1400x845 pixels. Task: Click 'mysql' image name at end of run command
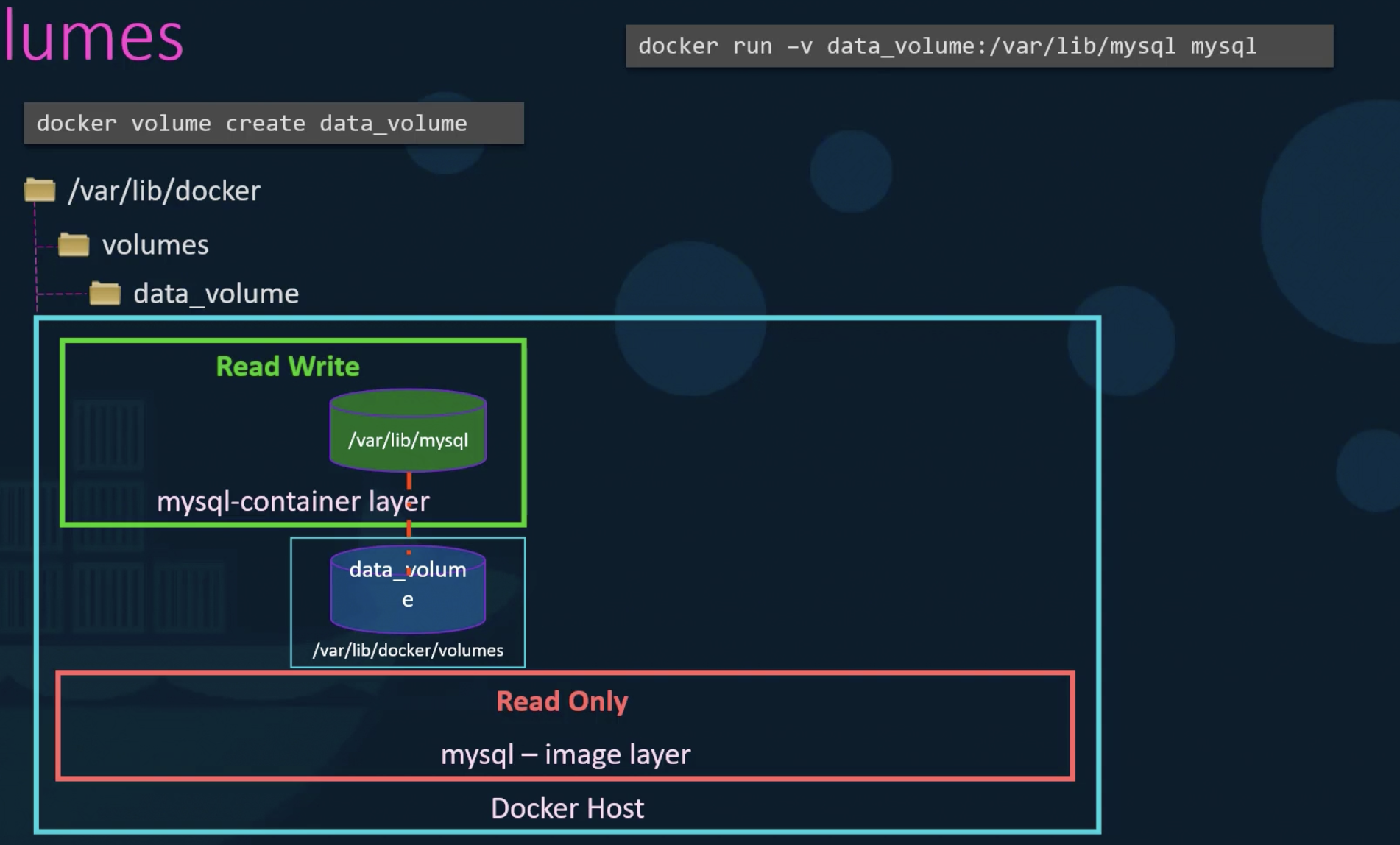click(x=1223, y=46)
